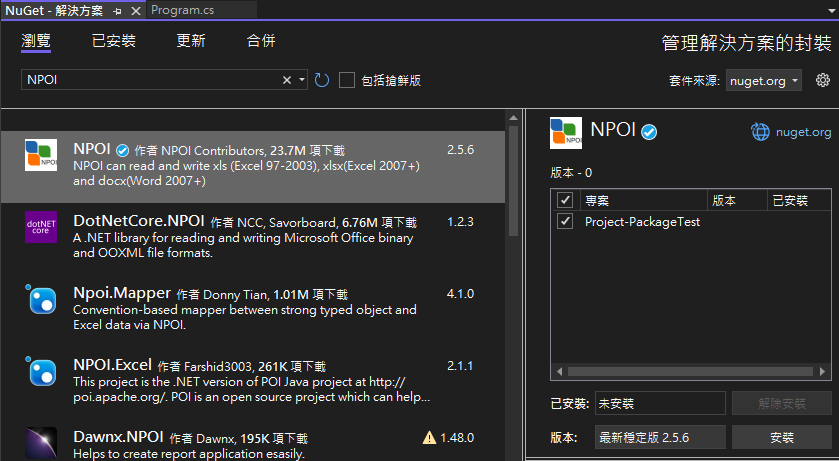Screen dimensions: 839x461
Task: Select NuGet - 解決方案 document tab
Action: coord(54,11)
